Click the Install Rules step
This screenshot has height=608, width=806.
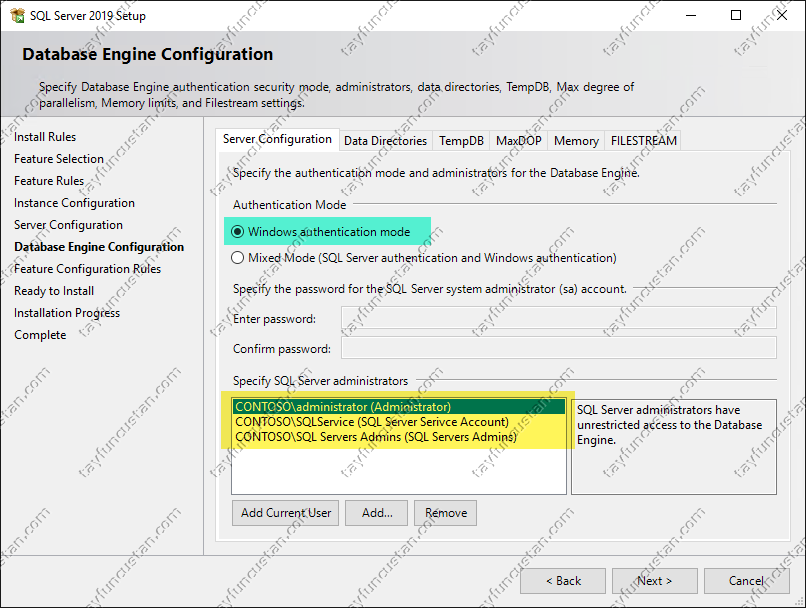(x=45, y=137)
